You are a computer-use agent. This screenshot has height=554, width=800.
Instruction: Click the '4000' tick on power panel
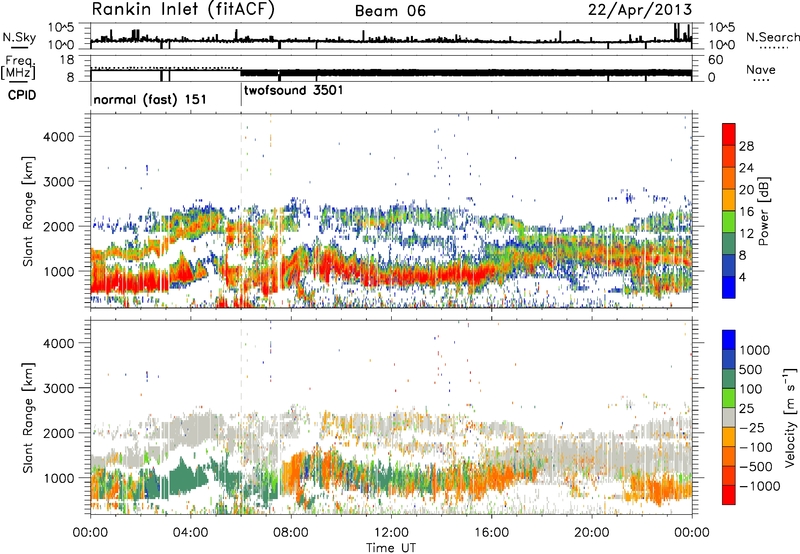(58, 137)
